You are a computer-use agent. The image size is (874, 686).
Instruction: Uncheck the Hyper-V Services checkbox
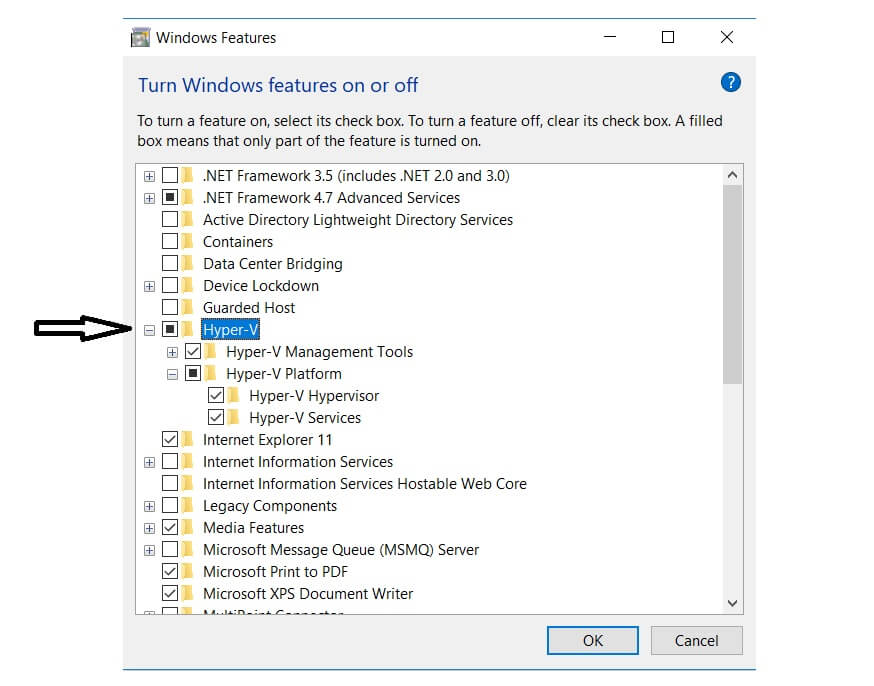click(216, 418)
